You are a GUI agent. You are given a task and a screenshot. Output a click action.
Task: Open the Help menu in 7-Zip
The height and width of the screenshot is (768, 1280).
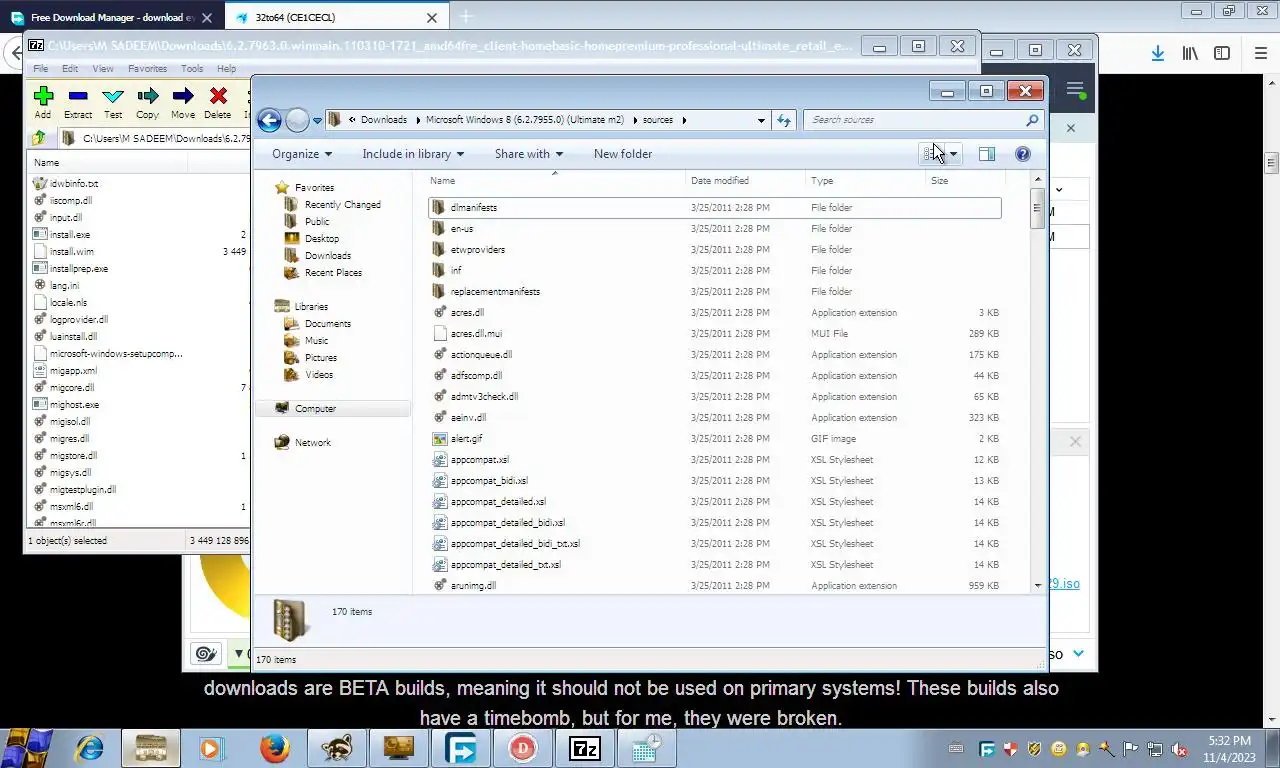pos(227,69)
